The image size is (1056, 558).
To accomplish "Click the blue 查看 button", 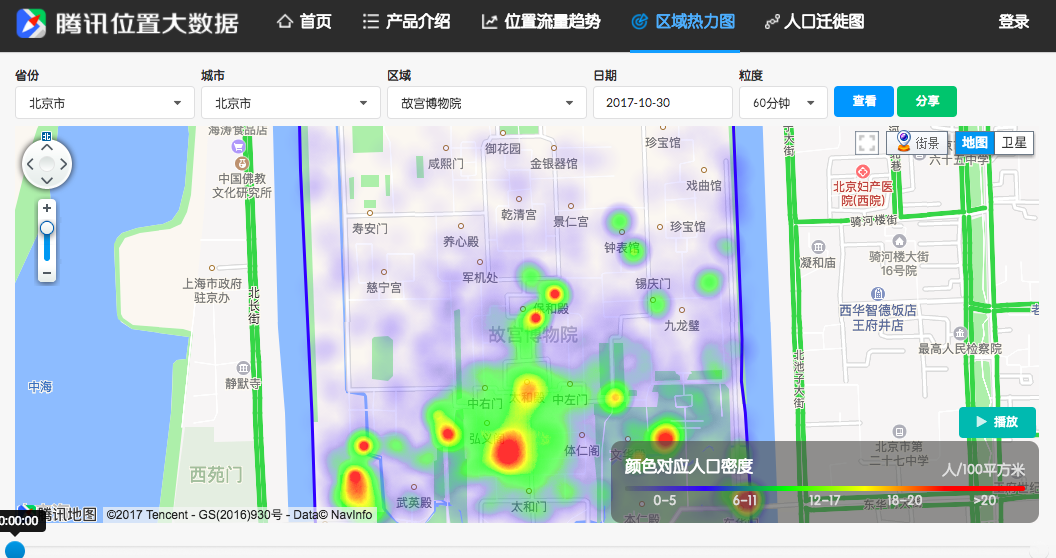I will point(863,102).
